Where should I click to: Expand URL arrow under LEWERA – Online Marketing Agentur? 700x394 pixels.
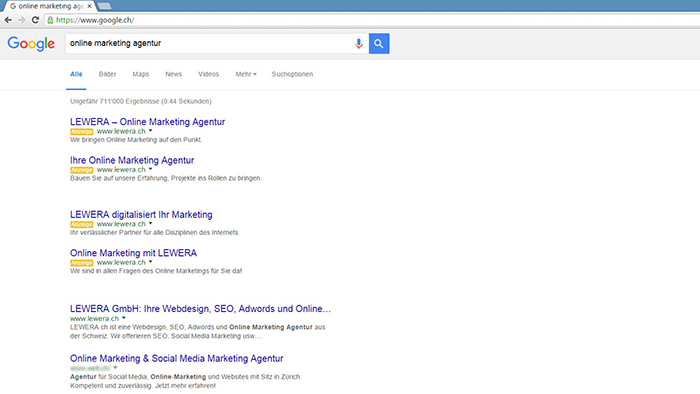click(150, 131)
